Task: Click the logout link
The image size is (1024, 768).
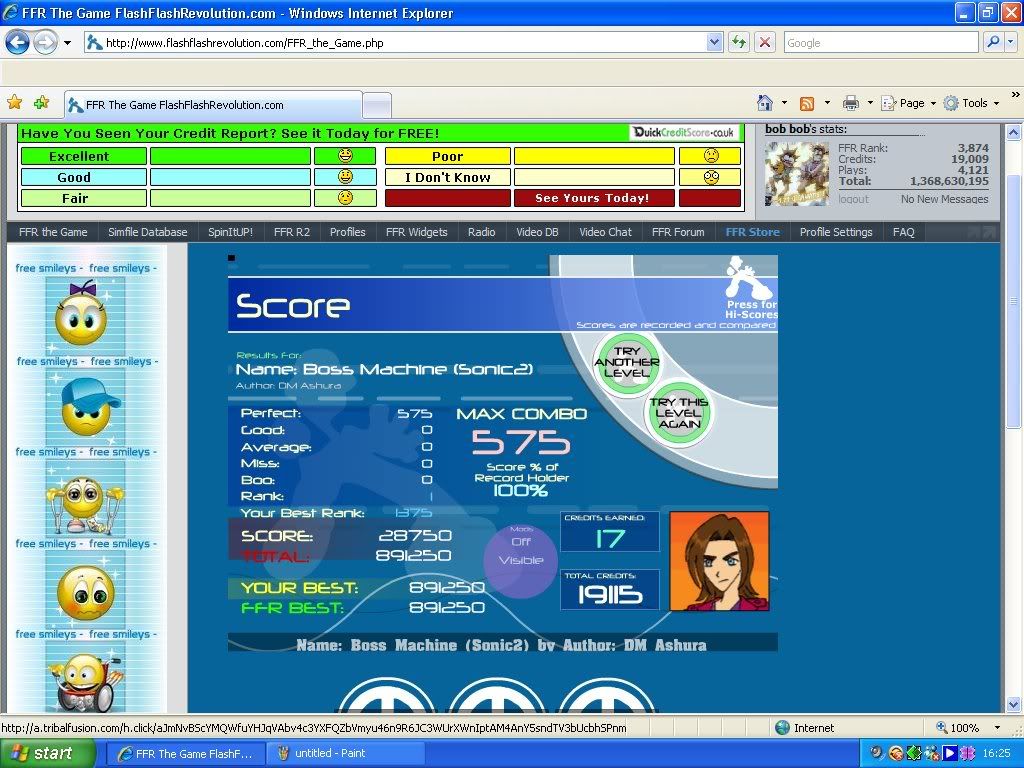Action: (853, 199)
